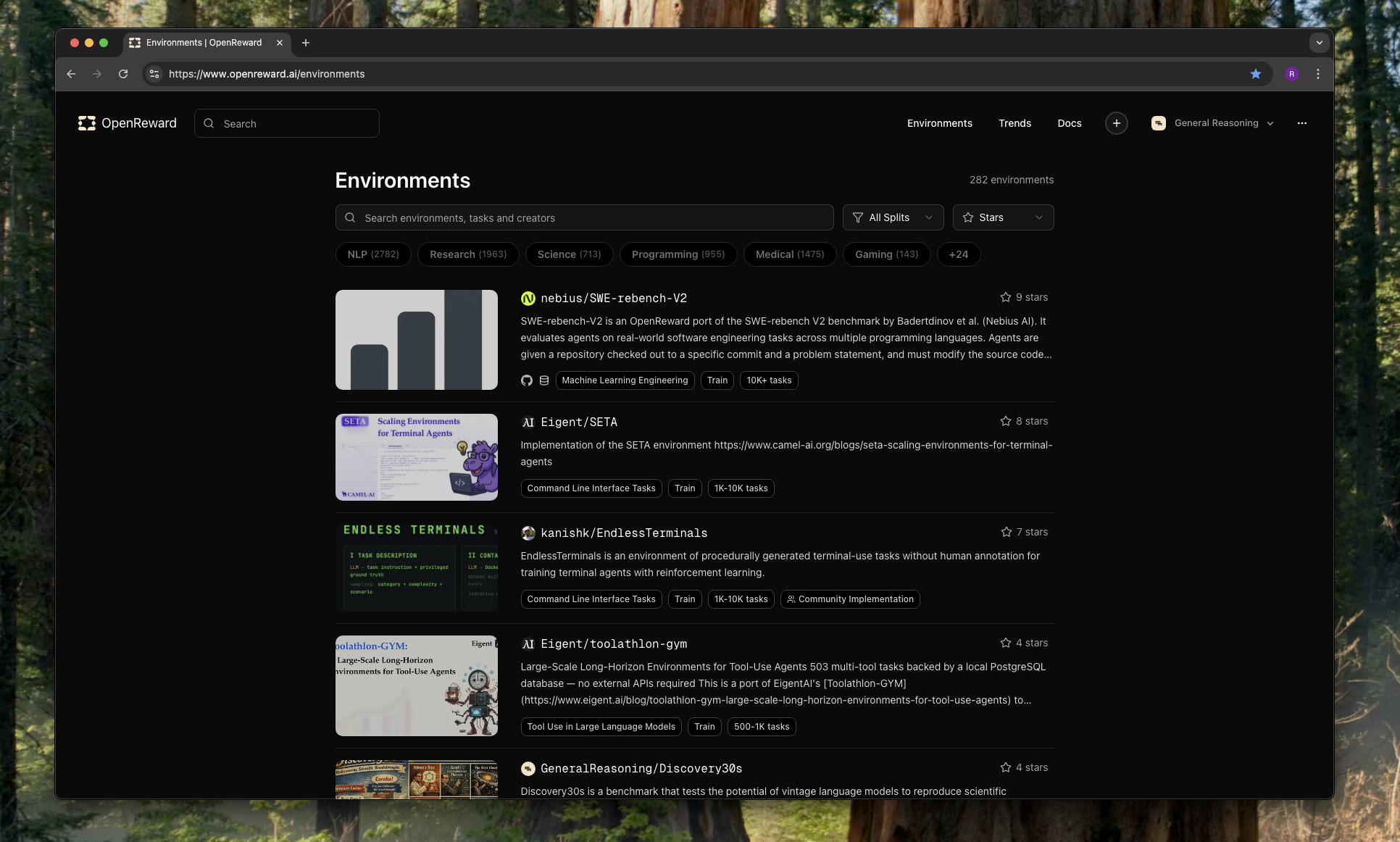Viewport: 1400px width, 842px height.
Task: Star the Eigent/SETA environment
Action: [x=1006, y=421]
